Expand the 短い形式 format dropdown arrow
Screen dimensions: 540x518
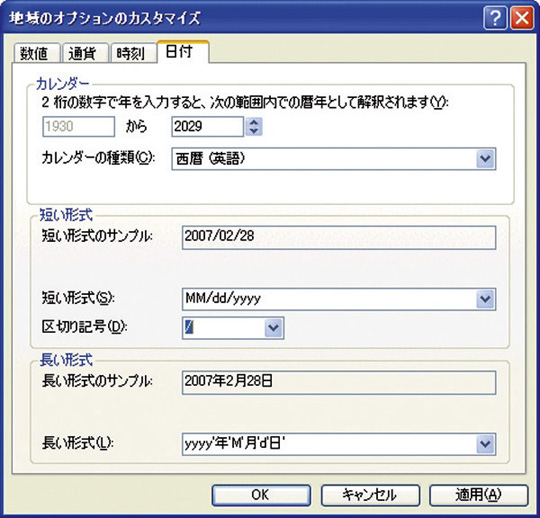(x=486, y=299)
